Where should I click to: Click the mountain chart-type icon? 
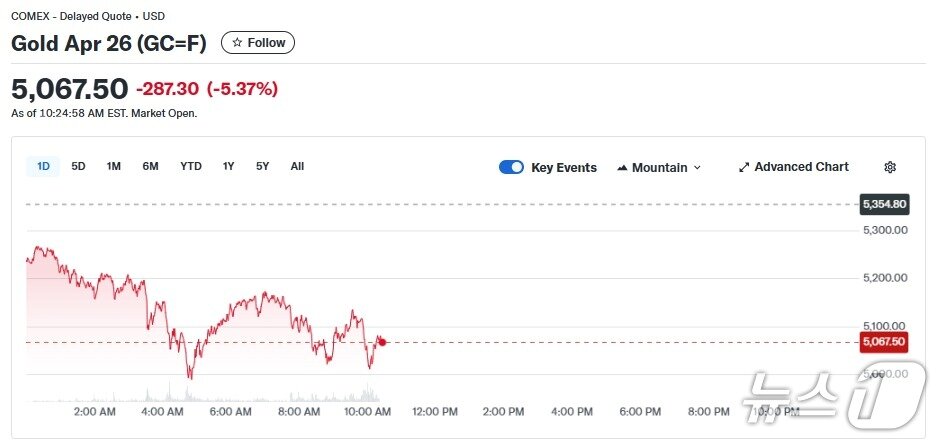click(622, 168)
